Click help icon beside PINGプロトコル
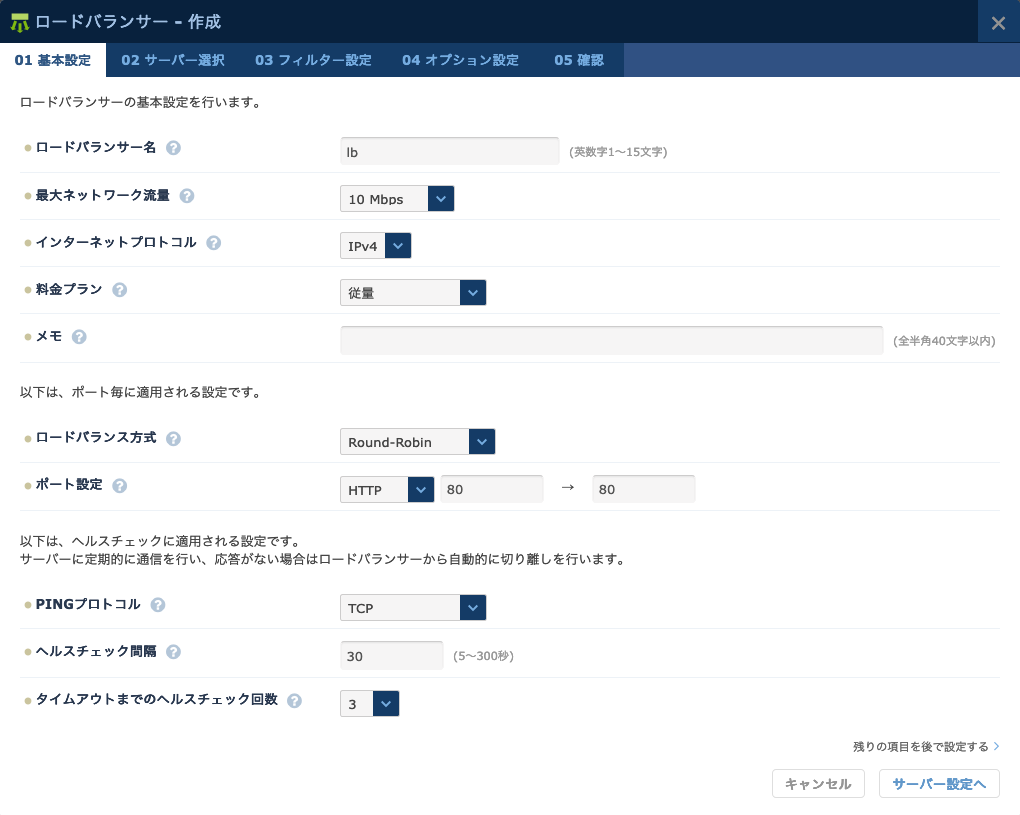This screenshot has height=815, width=1020. pos(157,605)
